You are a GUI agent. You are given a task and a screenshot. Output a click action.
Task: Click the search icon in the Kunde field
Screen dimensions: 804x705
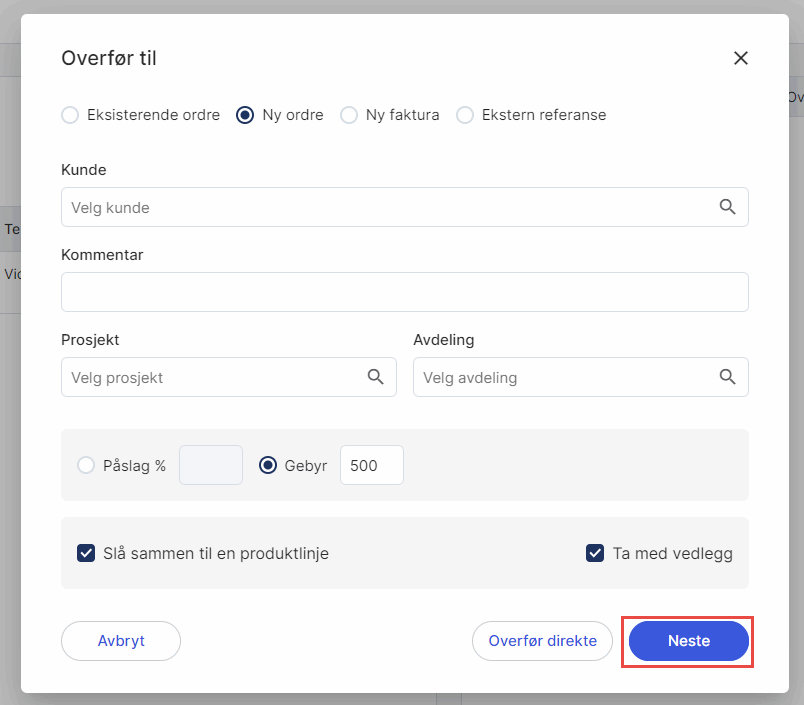(x=727, y=207)
